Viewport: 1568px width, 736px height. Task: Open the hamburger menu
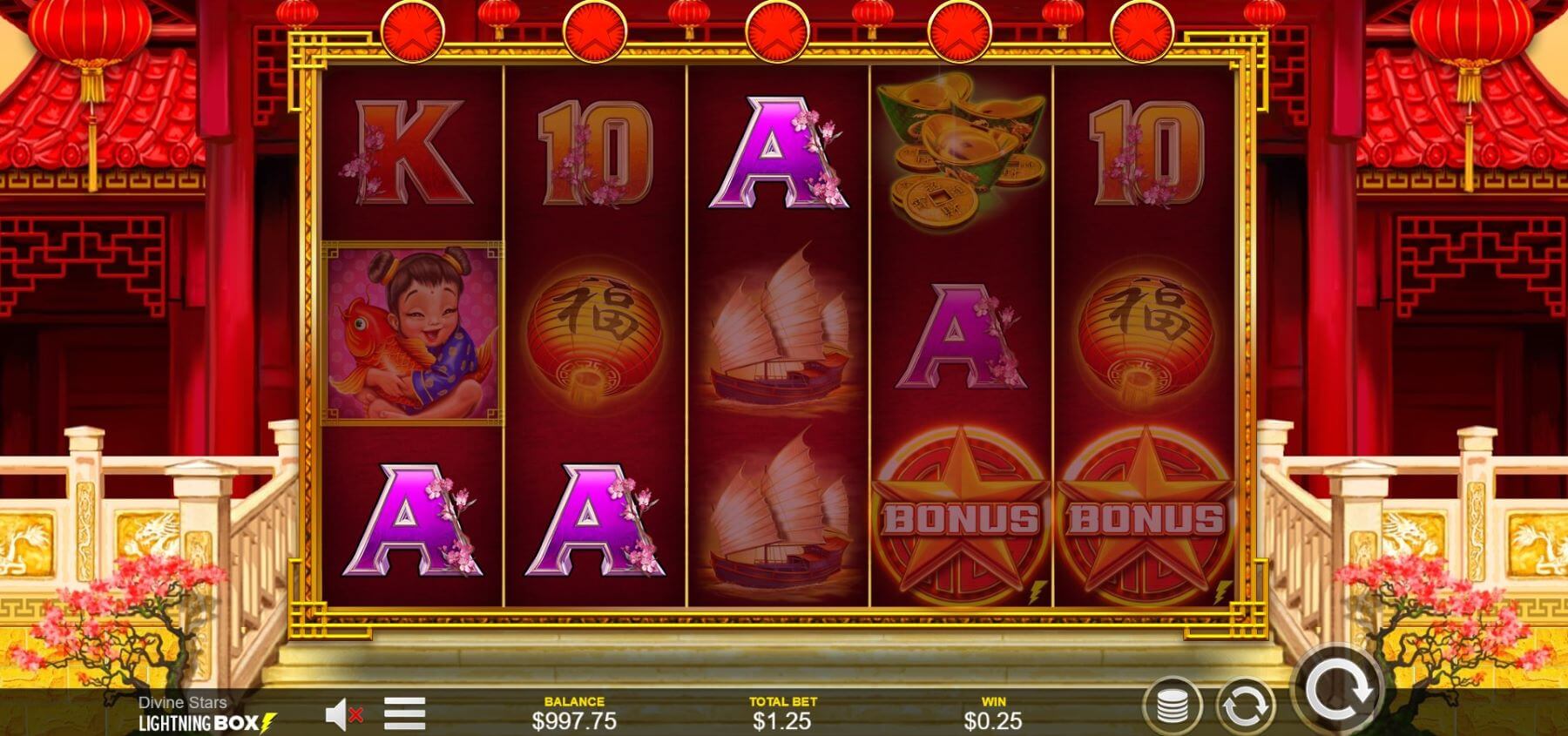point(405,713)
